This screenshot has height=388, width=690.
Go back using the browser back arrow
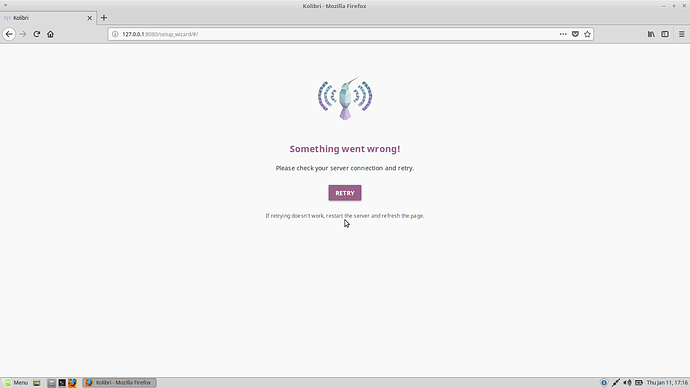pos(9,34)
